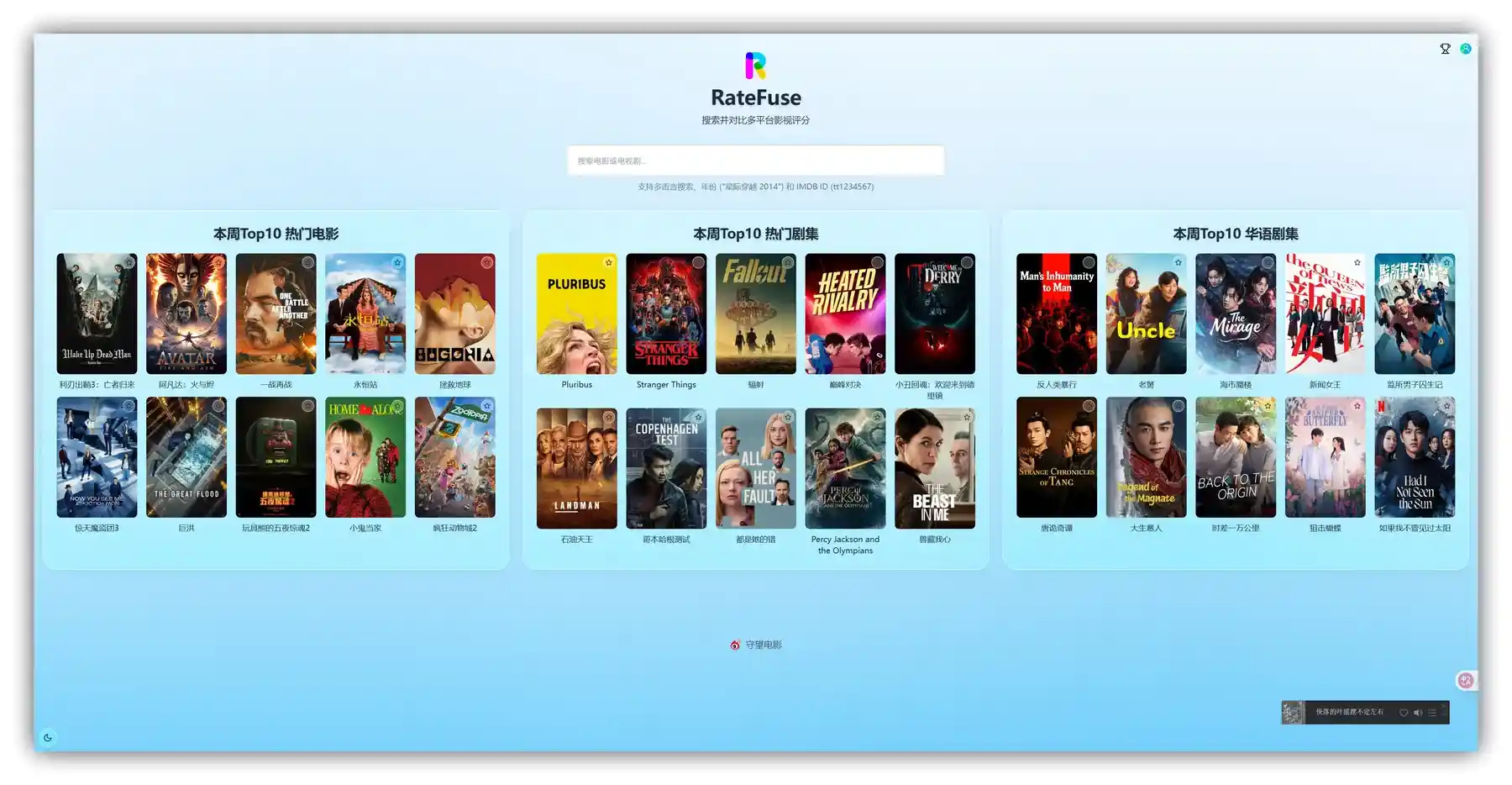
Task: Open the user profile avatar
Action: click(x=1466, y=49)
